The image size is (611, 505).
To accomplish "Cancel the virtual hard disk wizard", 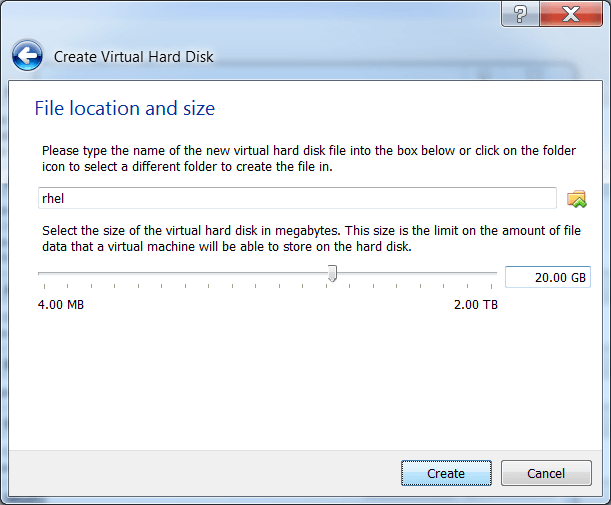I will tap(546, 473).
